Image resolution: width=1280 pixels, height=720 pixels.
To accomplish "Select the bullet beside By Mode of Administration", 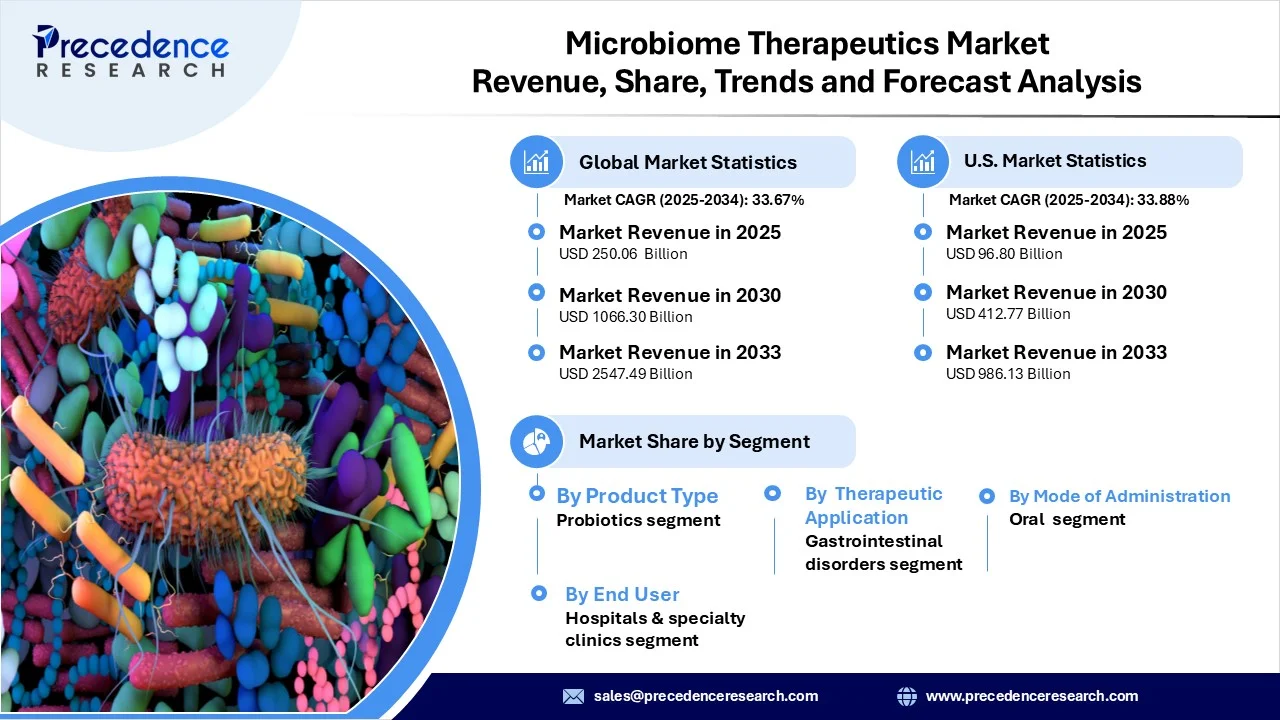I will coord(987,496).
